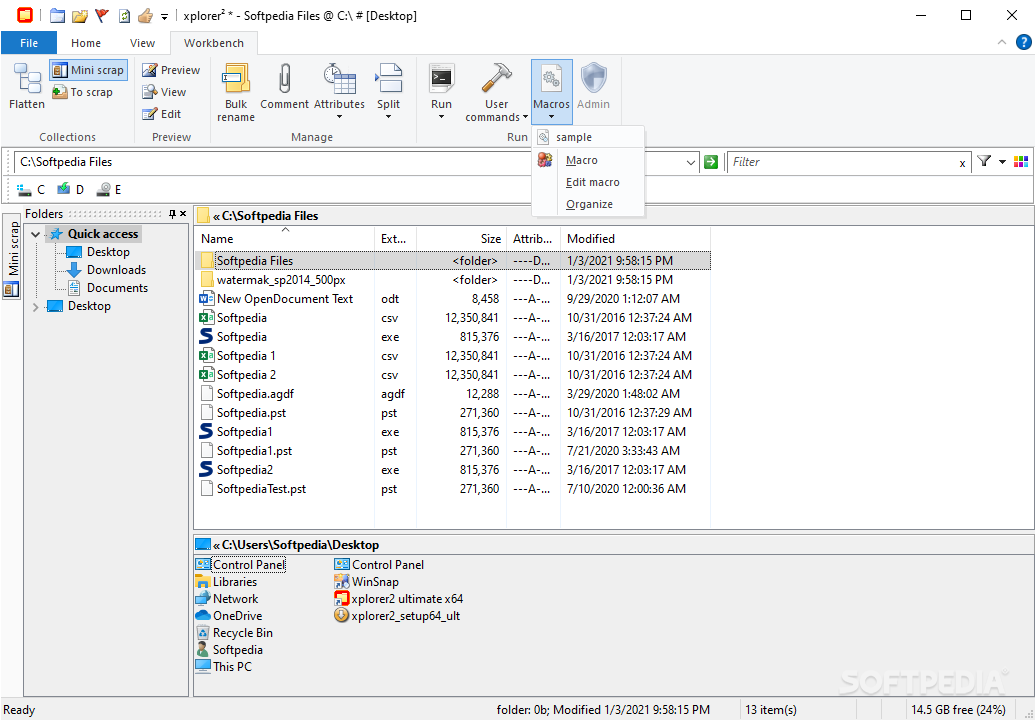This screenshot has width=1036, height=721.
Task: Click the Split file icon
Action: 388,79
